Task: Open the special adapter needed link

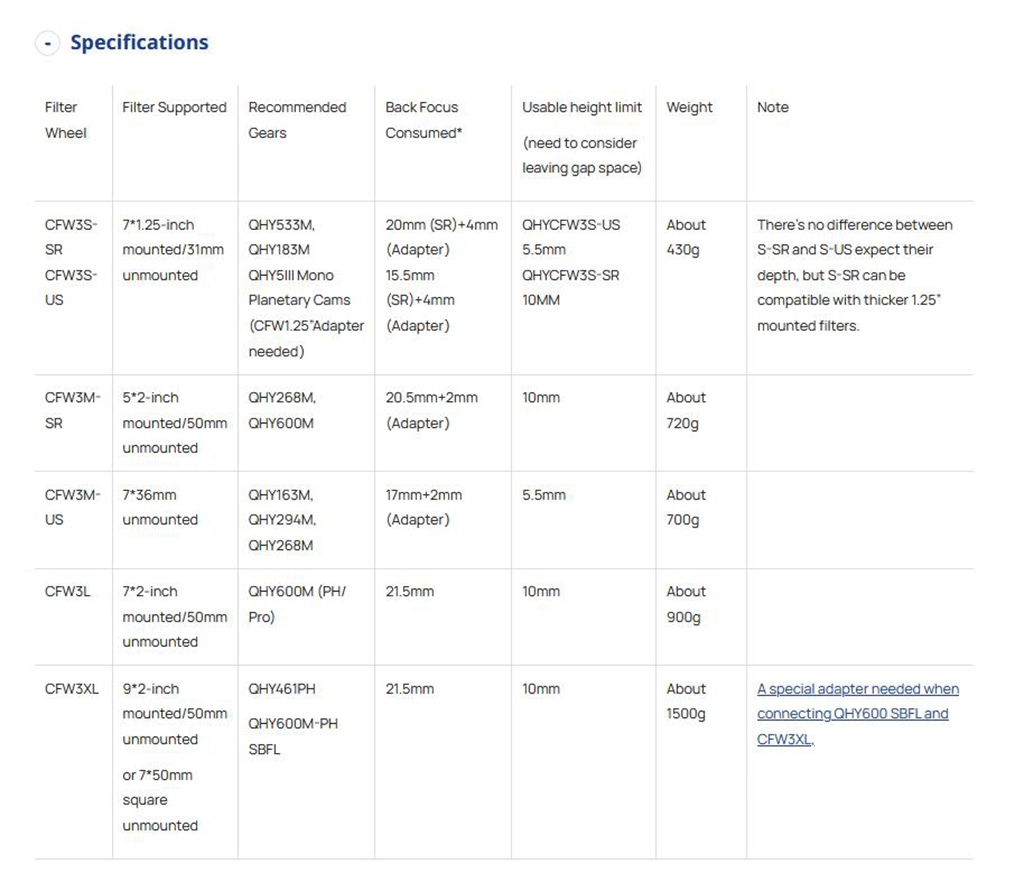Action: 857,714
